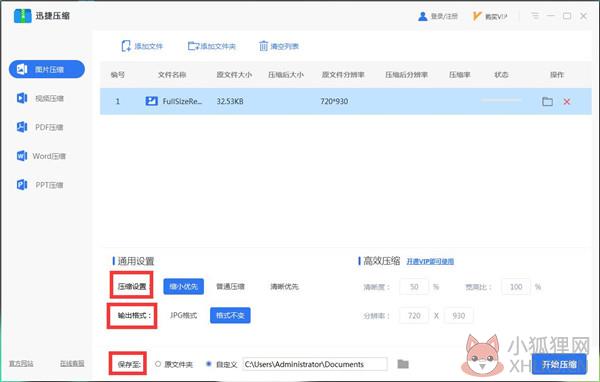Open 在线客服 link at bottom left

click(72, 363)
